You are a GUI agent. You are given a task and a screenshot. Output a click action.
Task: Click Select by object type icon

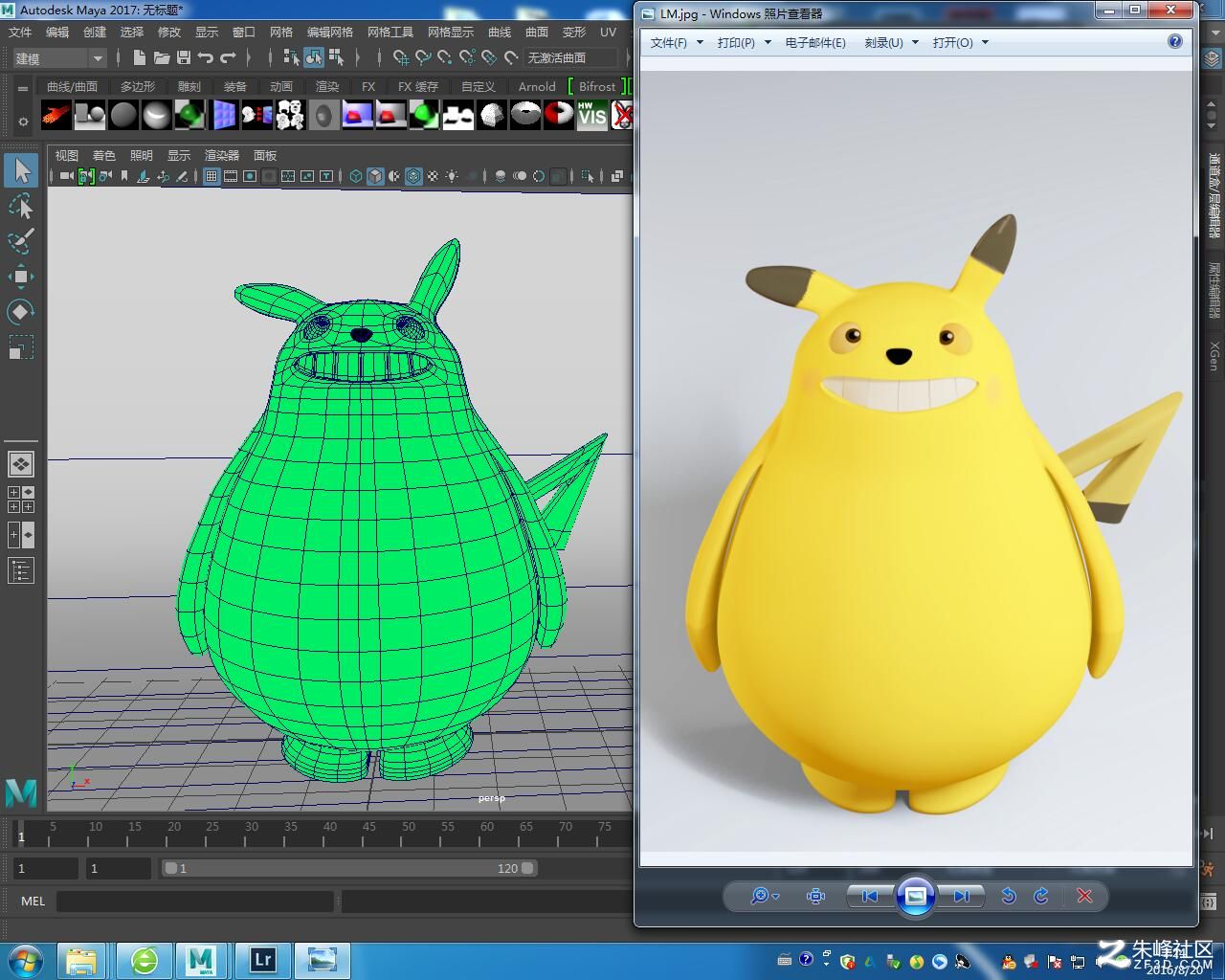314,57
